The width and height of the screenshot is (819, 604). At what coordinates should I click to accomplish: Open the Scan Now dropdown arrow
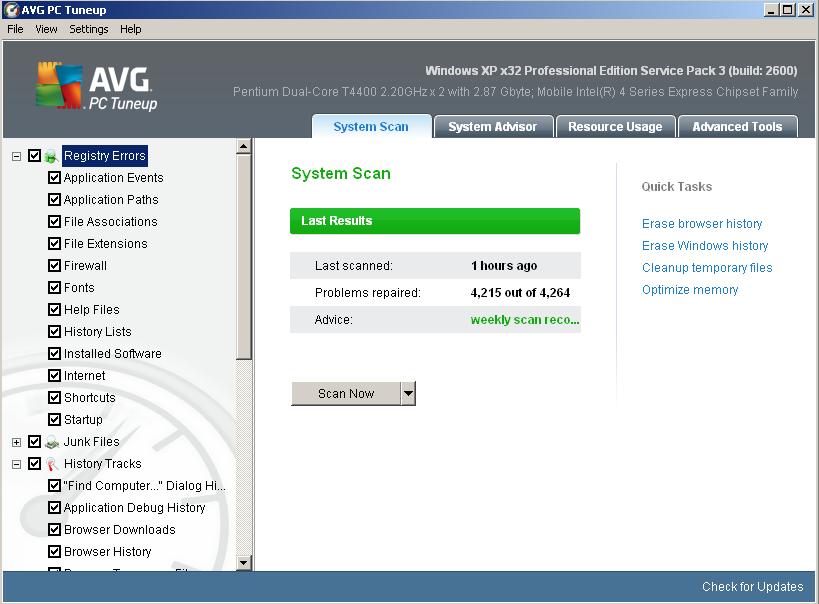point(408,393)
